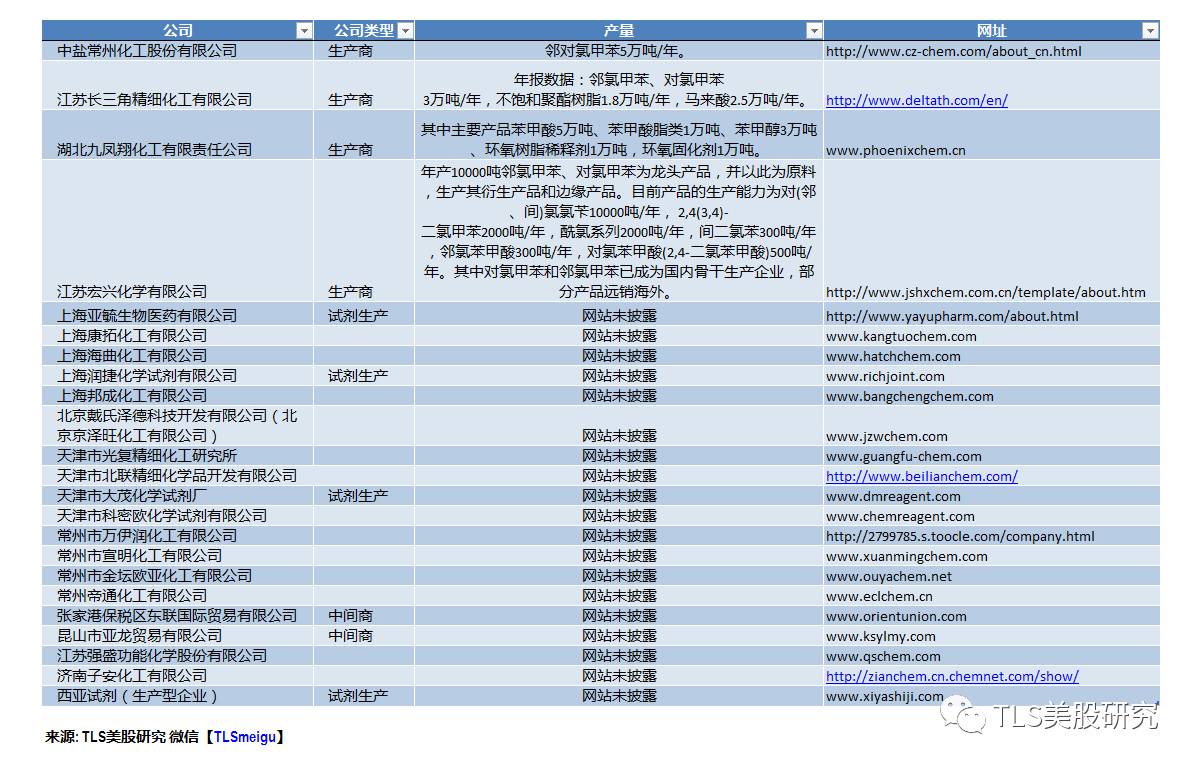The image size is (1197, 768).
Task: Click the TLSmeigu source link
Action: point(245,737)
